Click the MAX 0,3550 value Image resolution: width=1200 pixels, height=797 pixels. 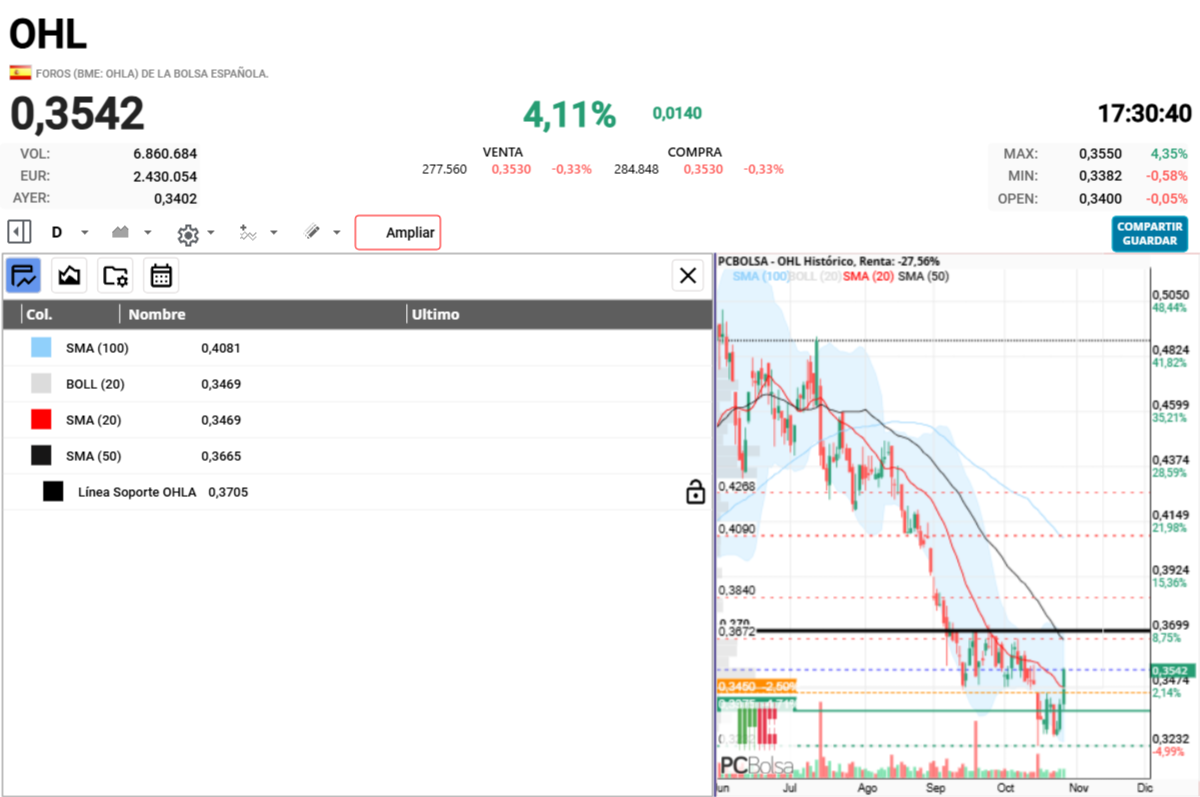[1100, 154]
